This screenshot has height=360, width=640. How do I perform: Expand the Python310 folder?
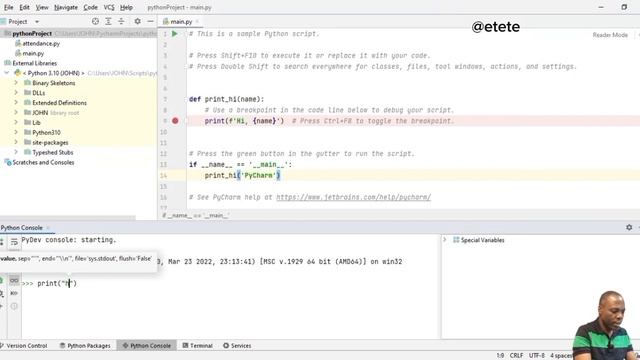[16, 132]
